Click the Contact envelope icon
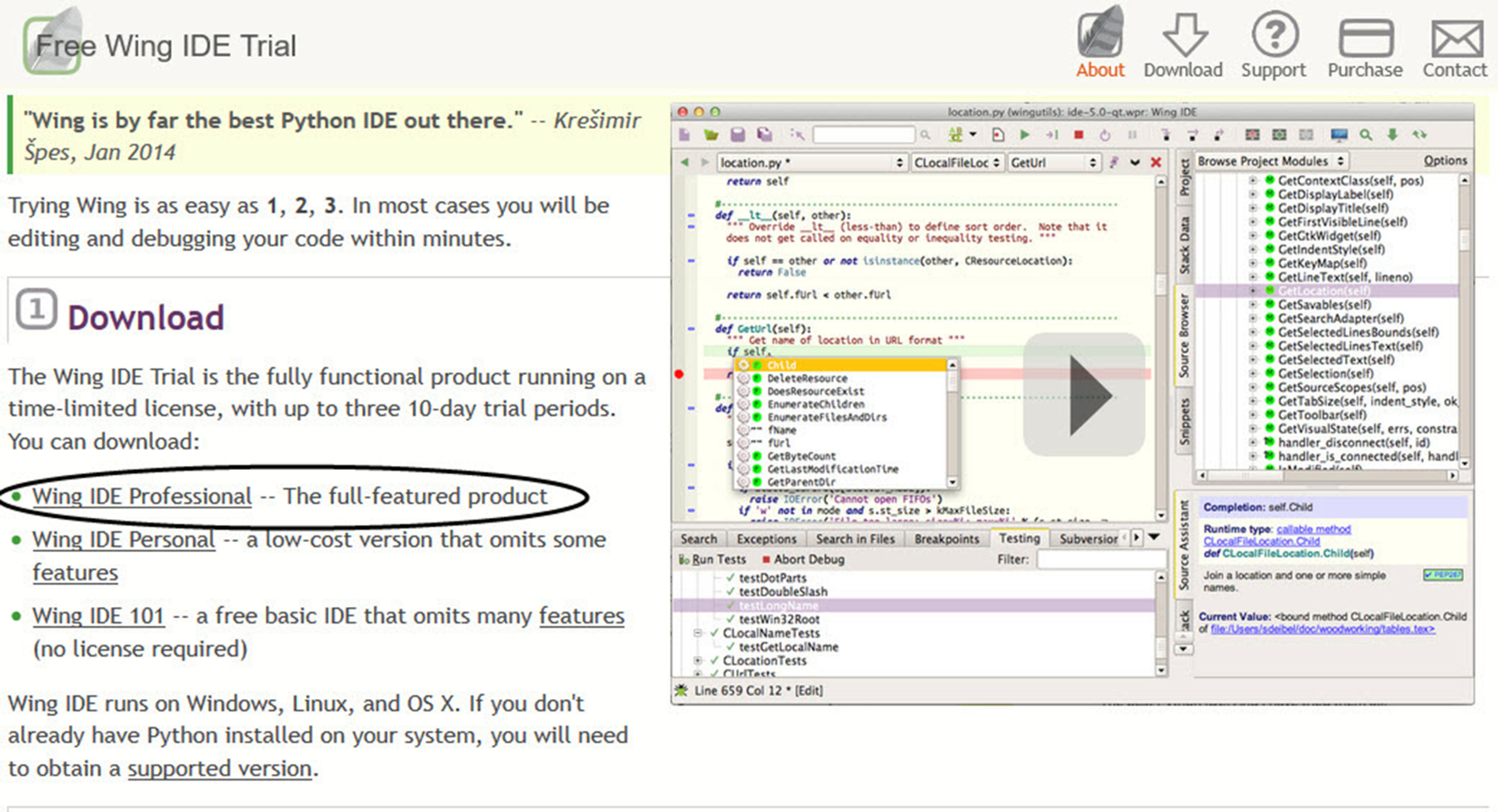 coord(1456,39)
